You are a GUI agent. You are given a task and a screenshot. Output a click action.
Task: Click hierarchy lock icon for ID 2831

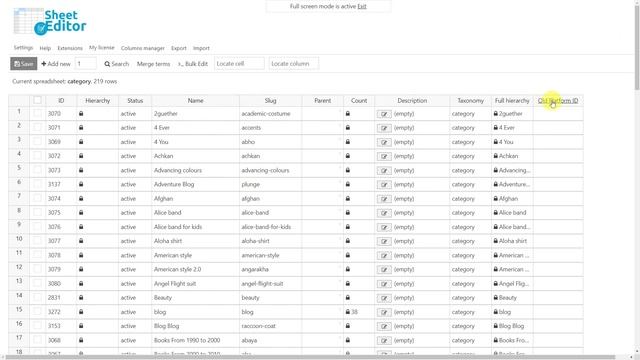[81, 298]
